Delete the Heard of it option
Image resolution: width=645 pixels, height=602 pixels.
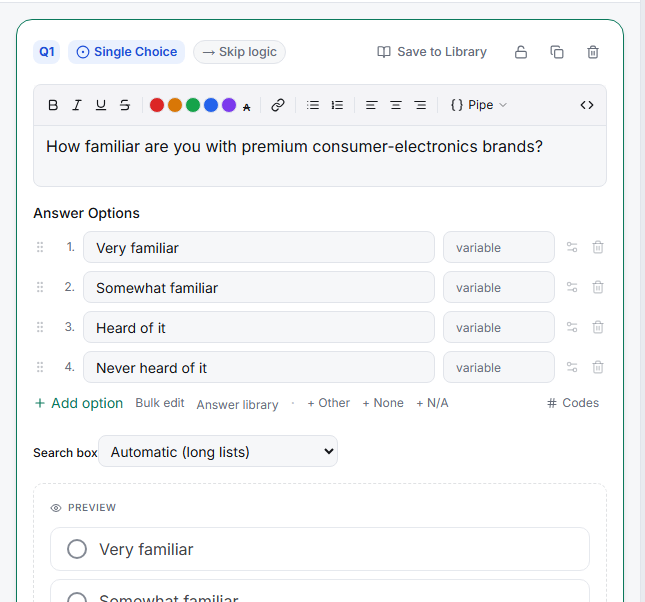[598, 327]
